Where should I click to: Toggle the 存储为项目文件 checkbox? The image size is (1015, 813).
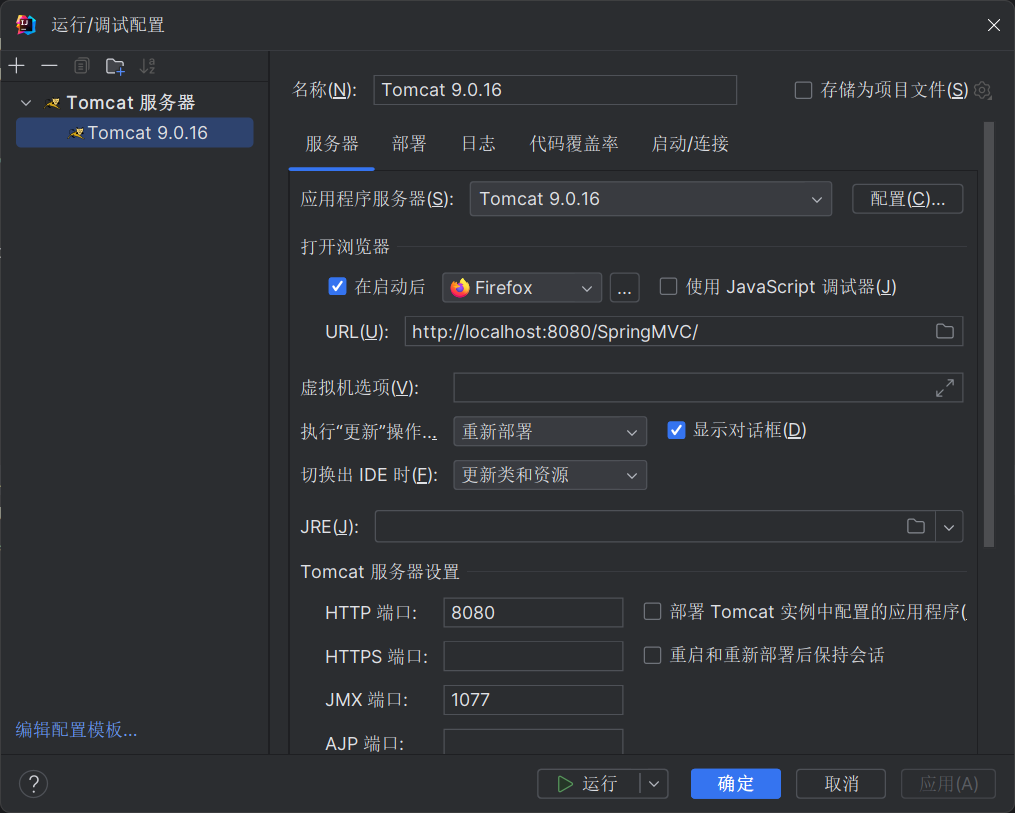click(x=803, y=90)
